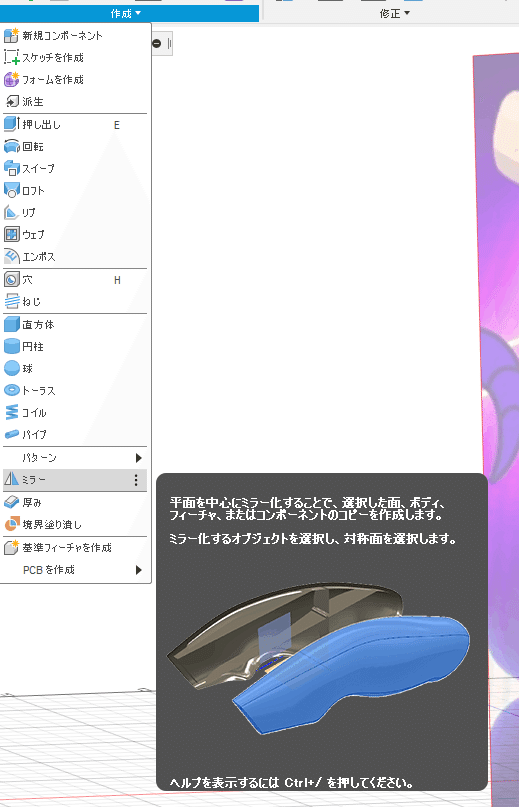Choose the 押し出し menu entry label

pos(41,125)
